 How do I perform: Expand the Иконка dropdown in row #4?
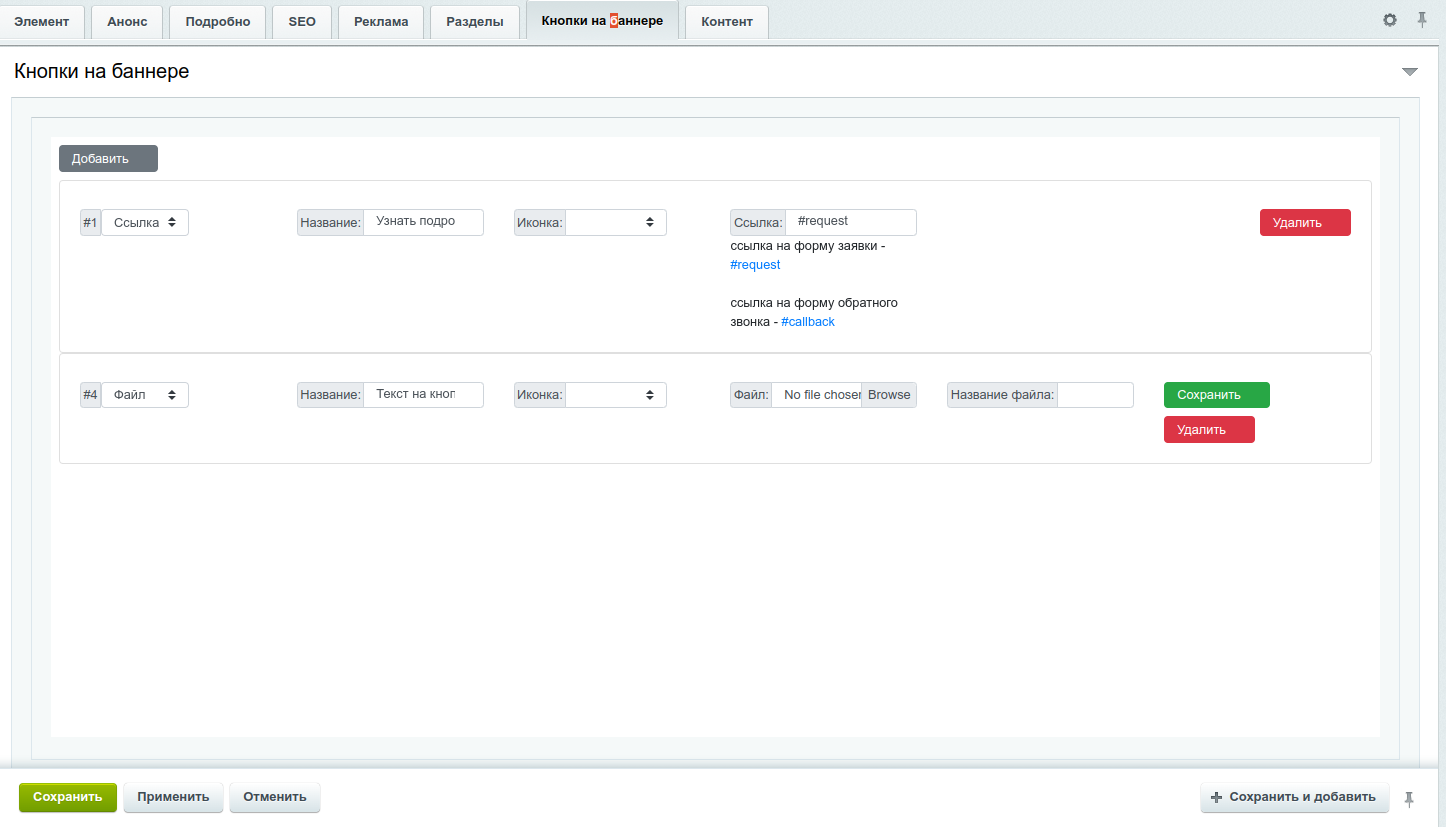pyautogui.click(x=616, y=395)
